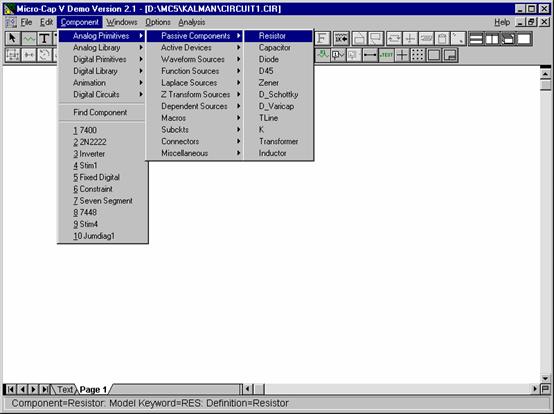Toggle the green .TEXT attribute icon
The height and width of the screenshot is (414, 554).
click(x=386, y=55)
